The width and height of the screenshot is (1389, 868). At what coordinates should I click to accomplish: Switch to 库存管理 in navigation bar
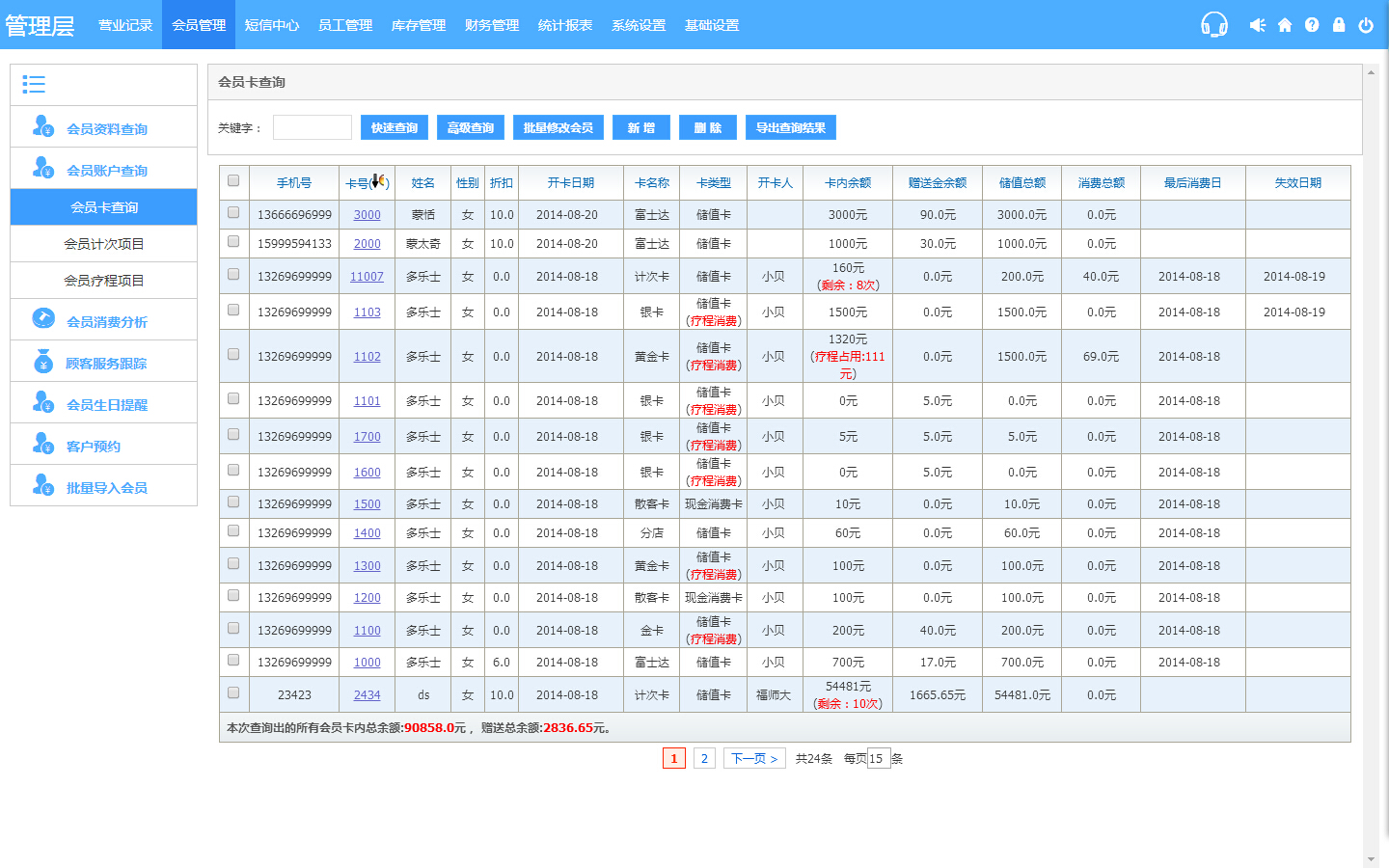pyautogui.click(x=419, y=25)
